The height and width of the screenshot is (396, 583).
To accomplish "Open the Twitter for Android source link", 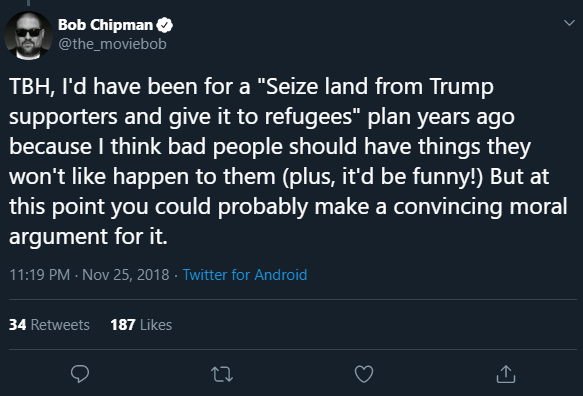I will click(245, 275).
